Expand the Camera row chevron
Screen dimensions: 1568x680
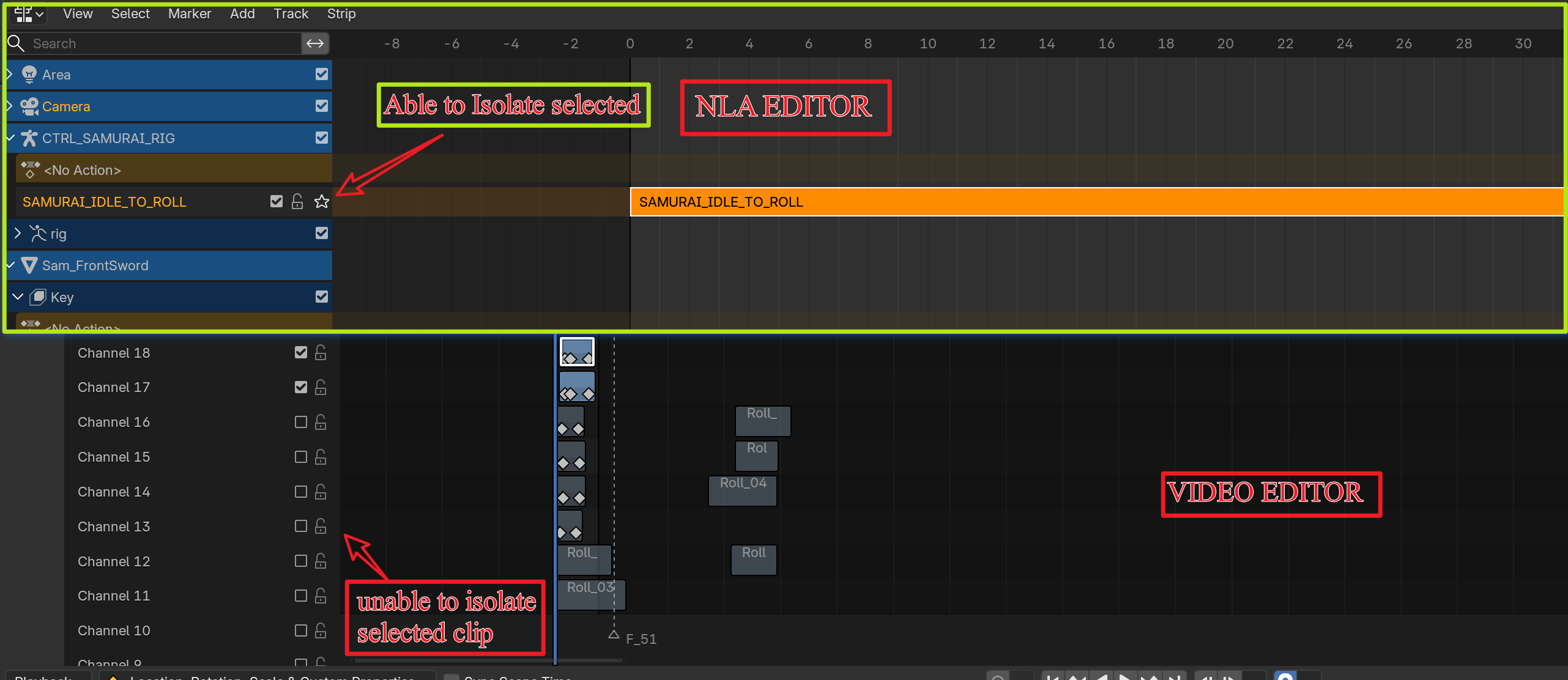[x=10, y=106]
